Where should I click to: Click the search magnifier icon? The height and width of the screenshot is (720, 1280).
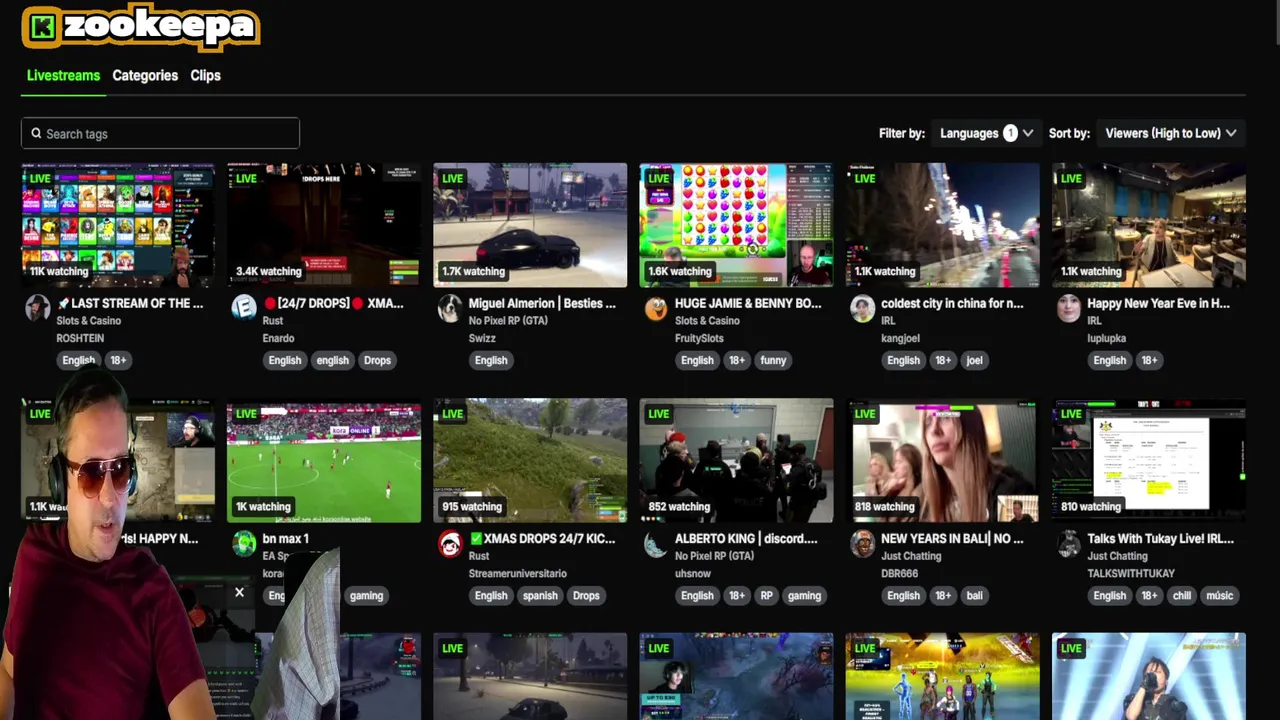click(36, 133)
